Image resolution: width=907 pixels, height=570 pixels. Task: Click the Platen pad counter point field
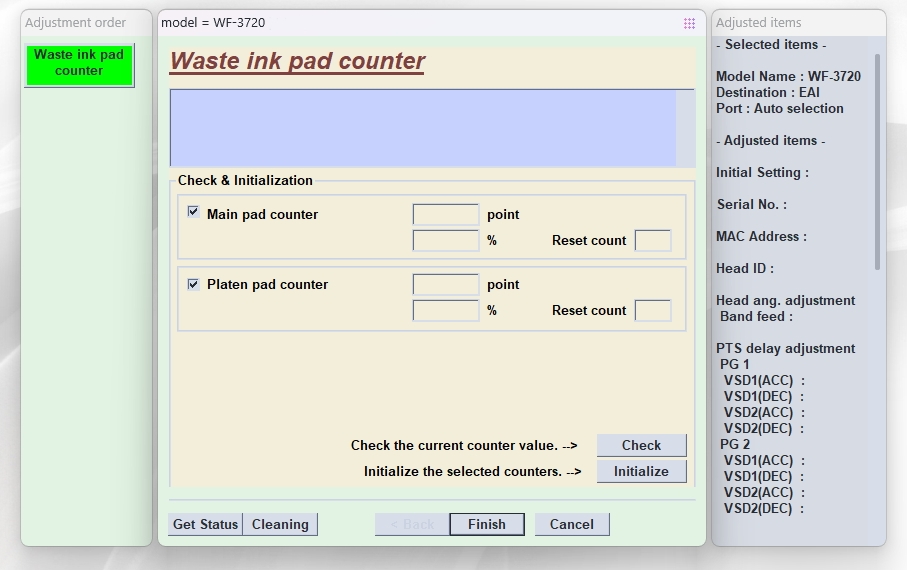(x=446, y=285)
